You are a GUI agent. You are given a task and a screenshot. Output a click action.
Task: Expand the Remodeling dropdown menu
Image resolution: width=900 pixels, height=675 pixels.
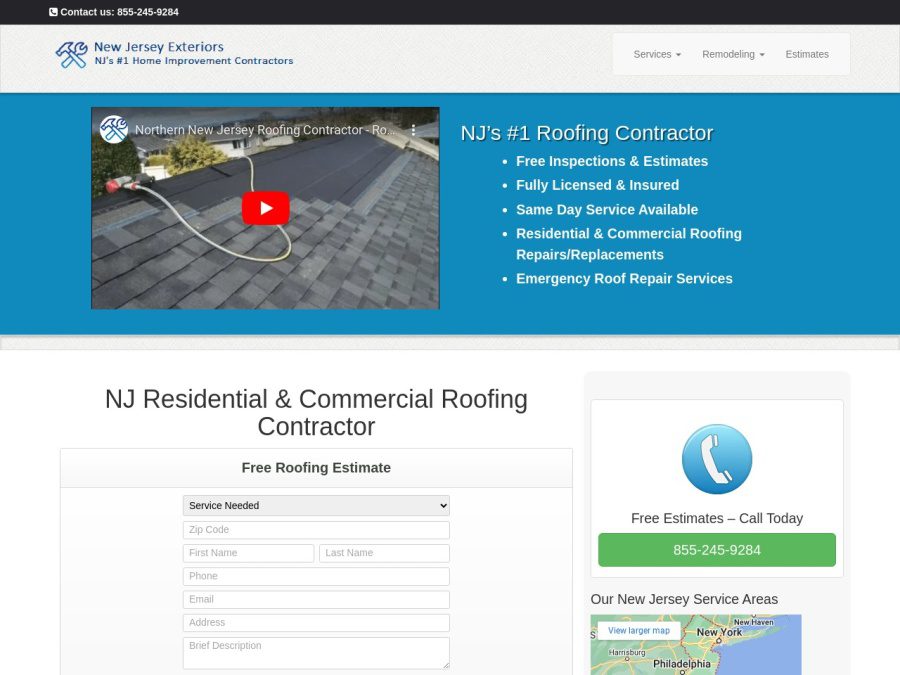732,54
